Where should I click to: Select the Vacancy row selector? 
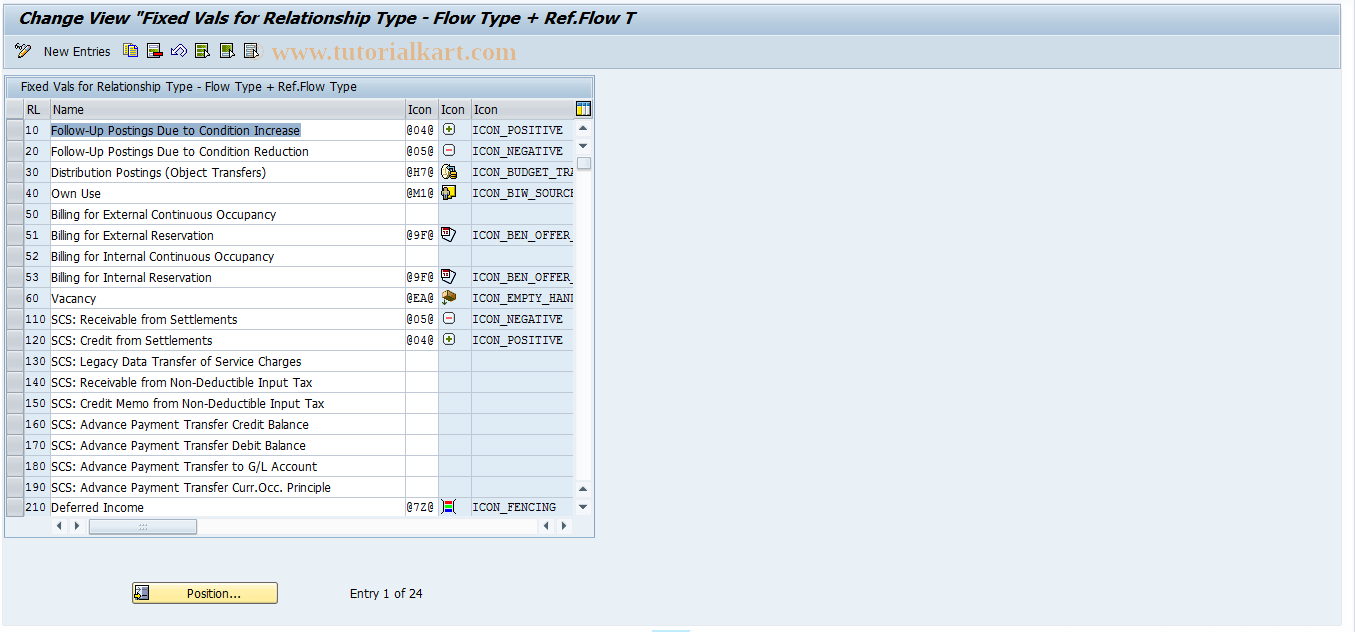pyautogui.click(x=14, y=298)
